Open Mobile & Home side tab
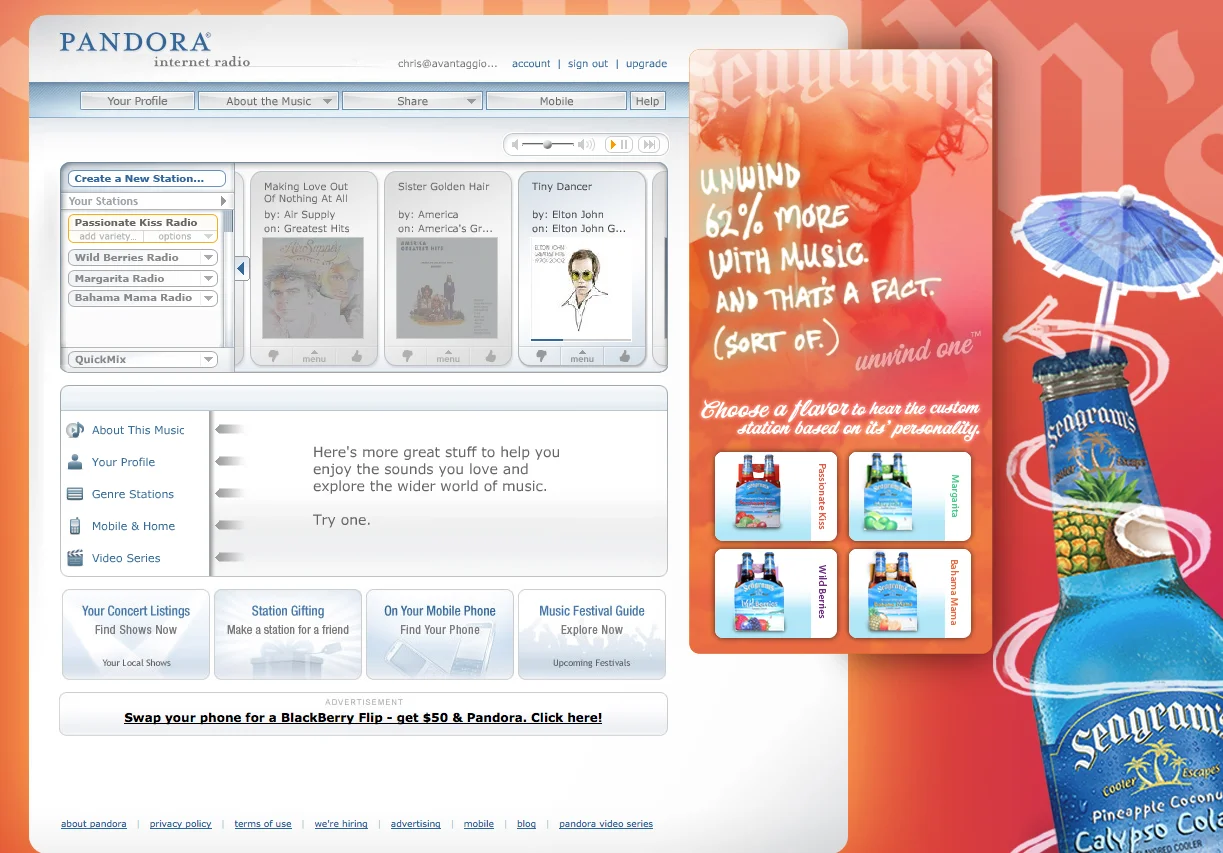Screen dimensions: 1223x853 [x=135, y=526]
